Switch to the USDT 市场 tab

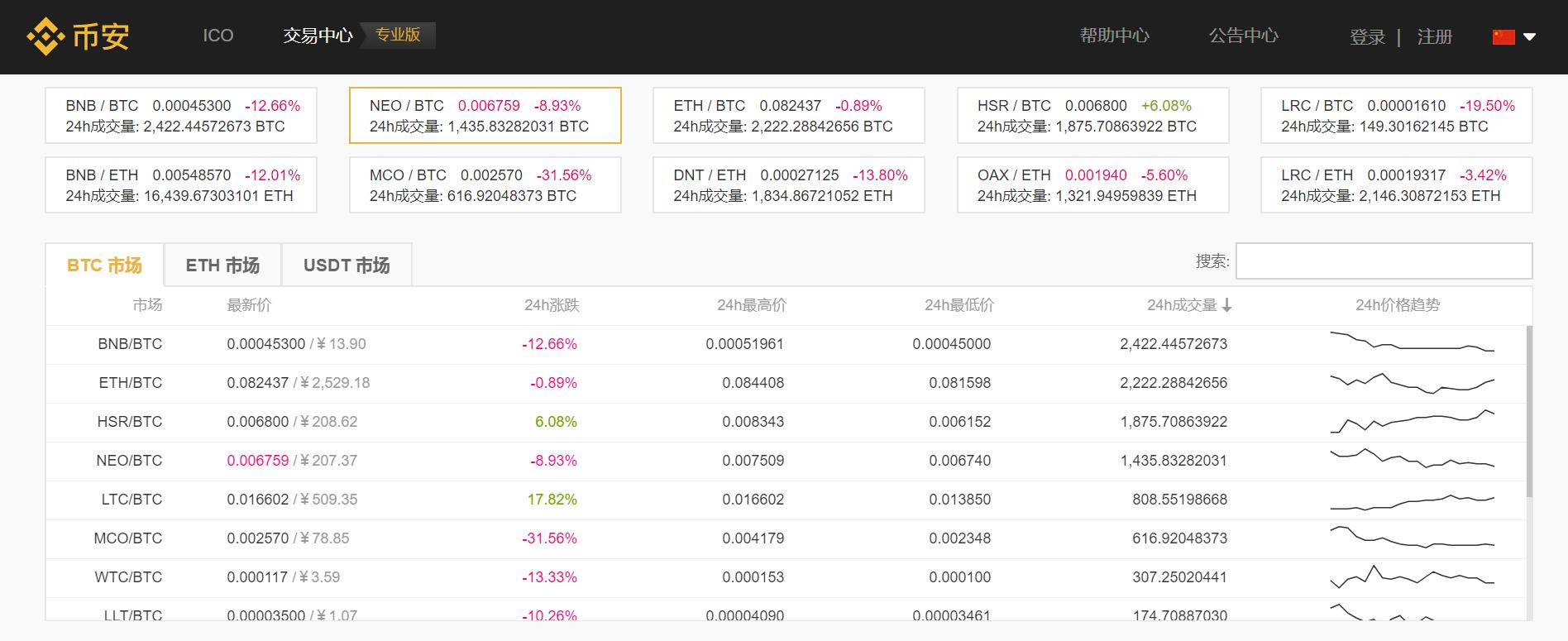(x=347, y=265)
